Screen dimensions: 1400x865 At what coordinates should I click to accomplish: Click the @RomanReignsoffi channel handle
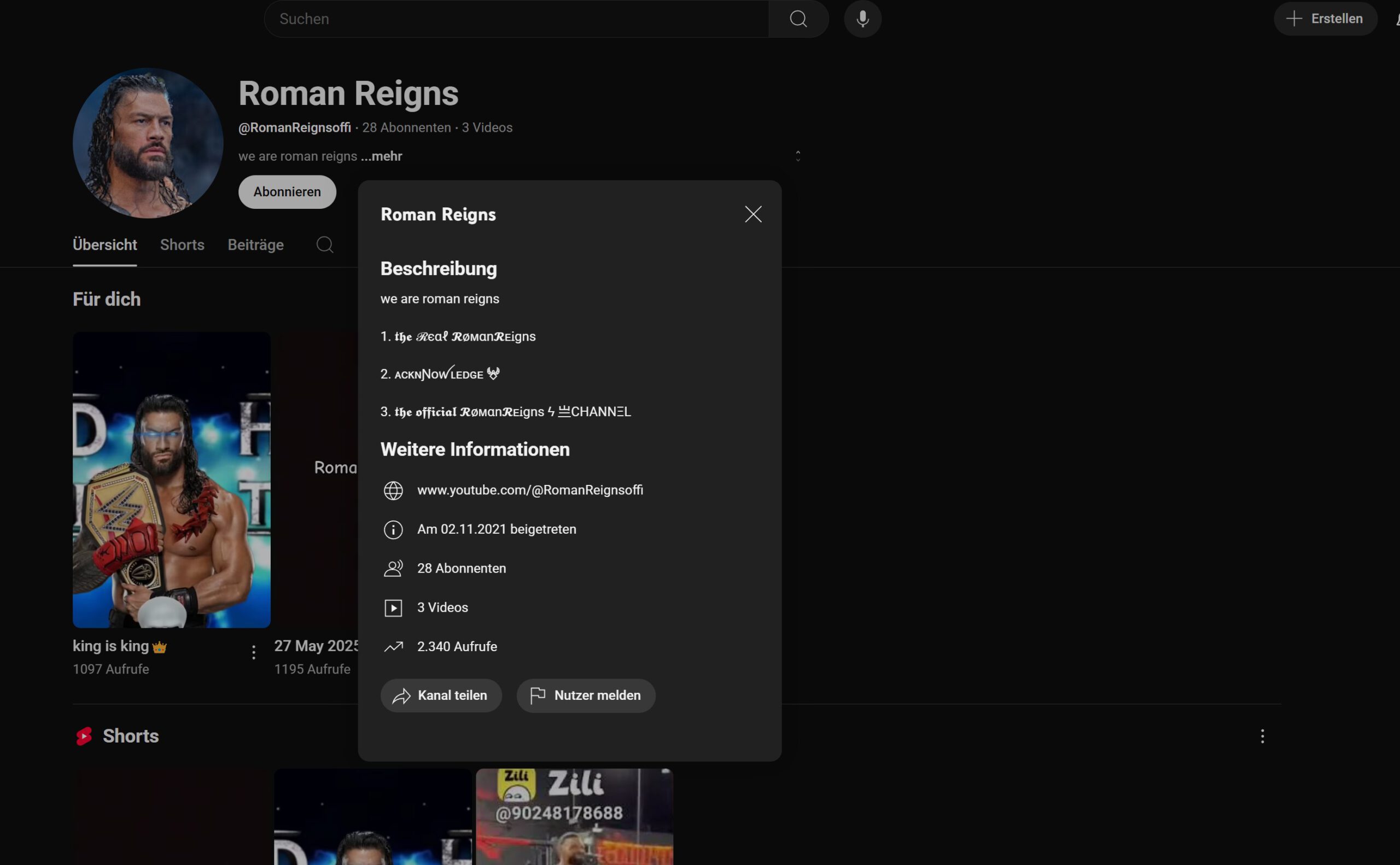click(x=295, y=127)
